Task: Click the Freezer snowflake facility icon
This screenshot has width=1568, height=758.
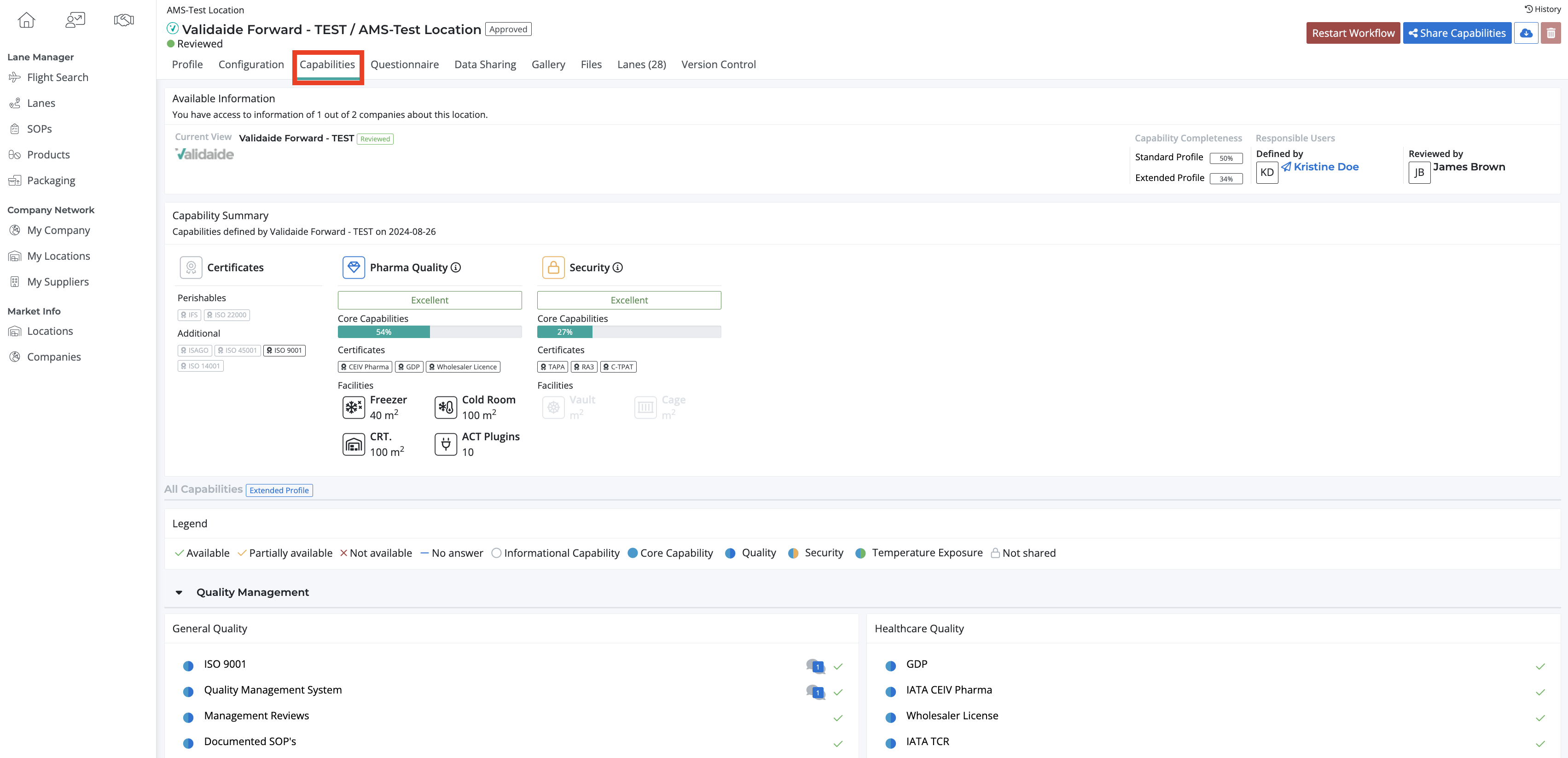Action: pyautogui.click(x=354, y=407)
